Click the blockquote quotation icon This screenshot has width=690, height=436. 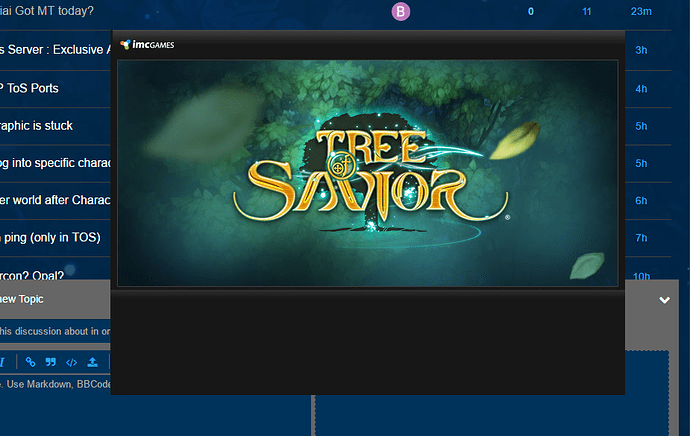(51, 362)
